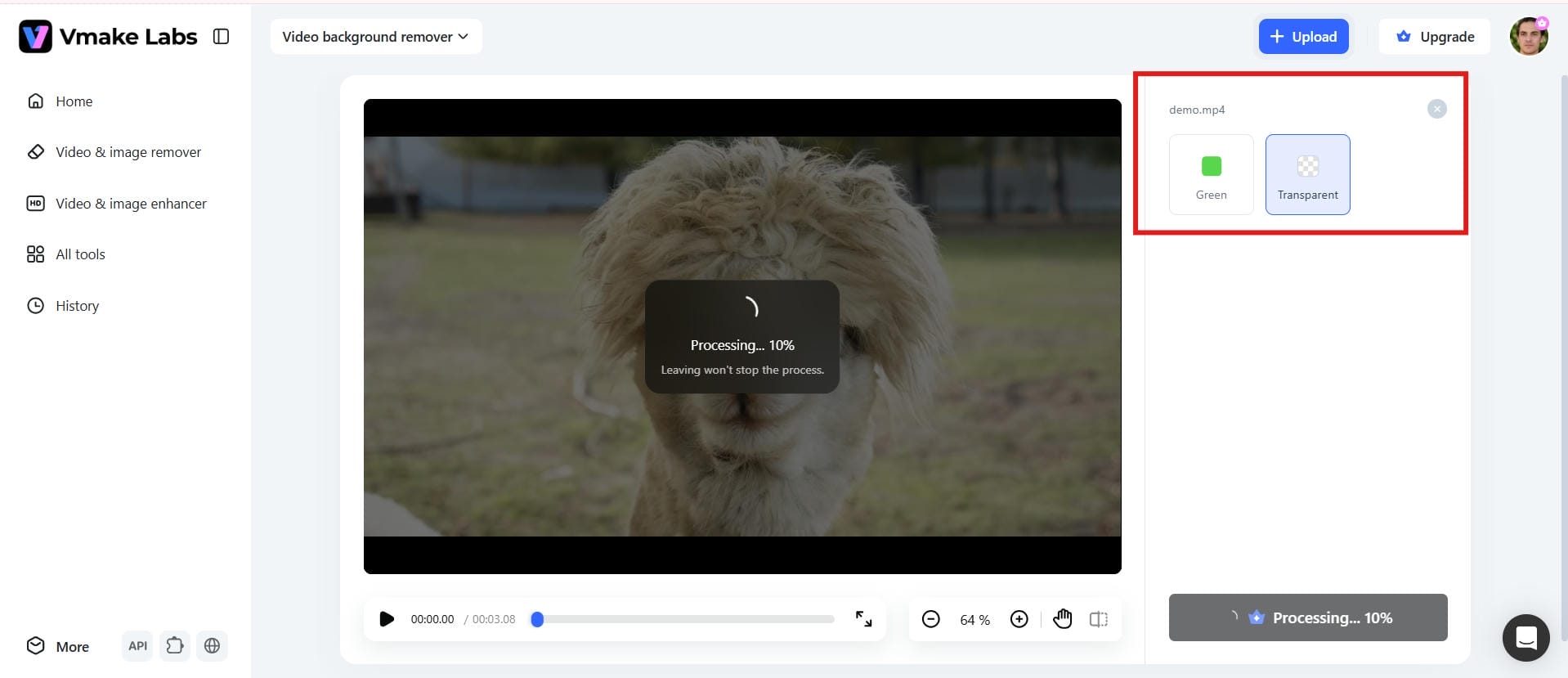Play the video

(x=387, y=619)
